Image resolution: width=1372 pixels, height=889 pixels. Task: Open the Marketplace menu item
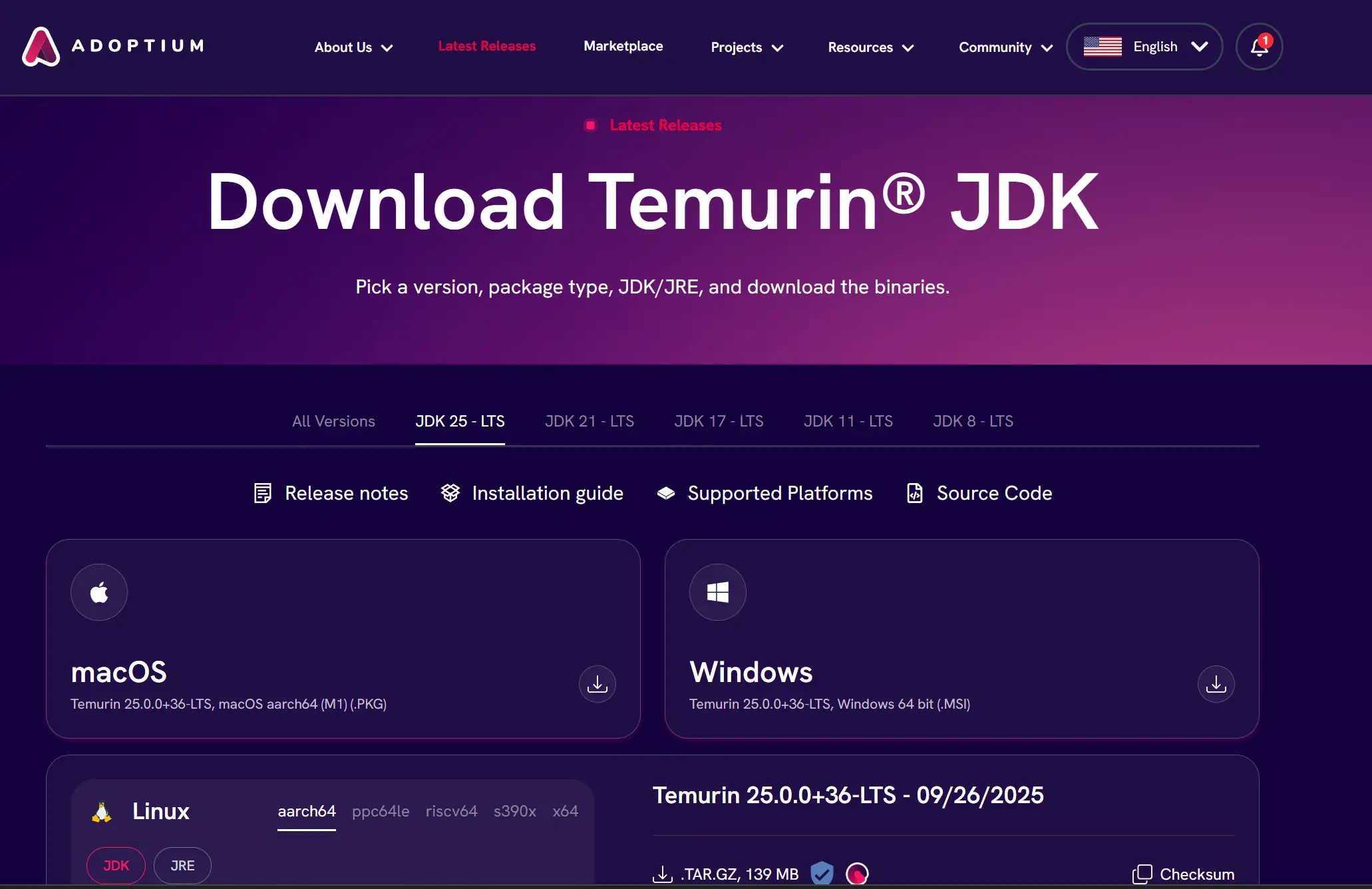point(623,46)
